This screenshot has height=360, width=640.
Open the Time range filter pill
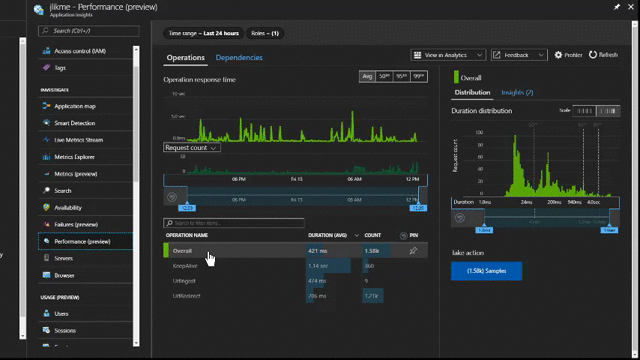(204, 33)
